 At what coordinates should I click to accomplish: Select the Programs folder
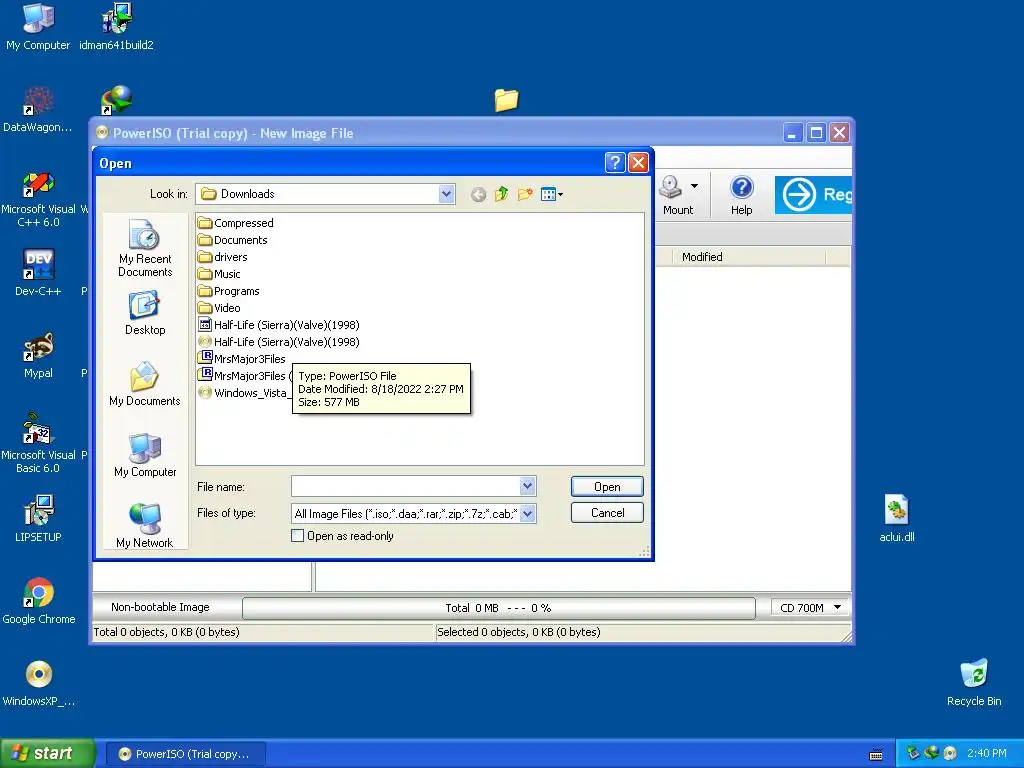coord(229,291)
